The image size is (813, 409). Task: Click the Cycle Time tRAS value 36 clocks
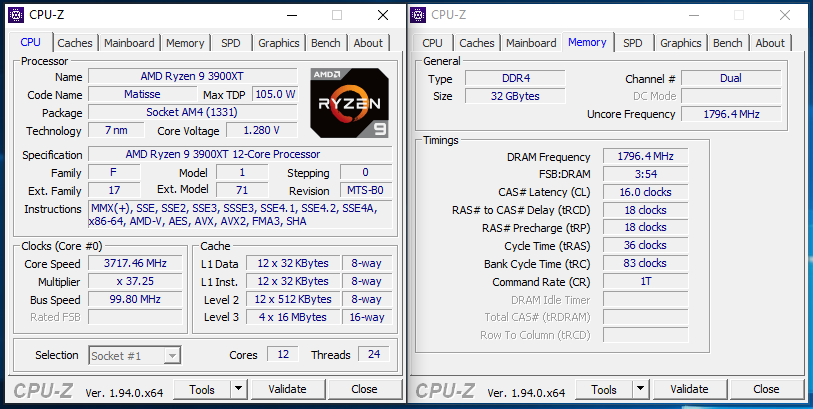646,245
